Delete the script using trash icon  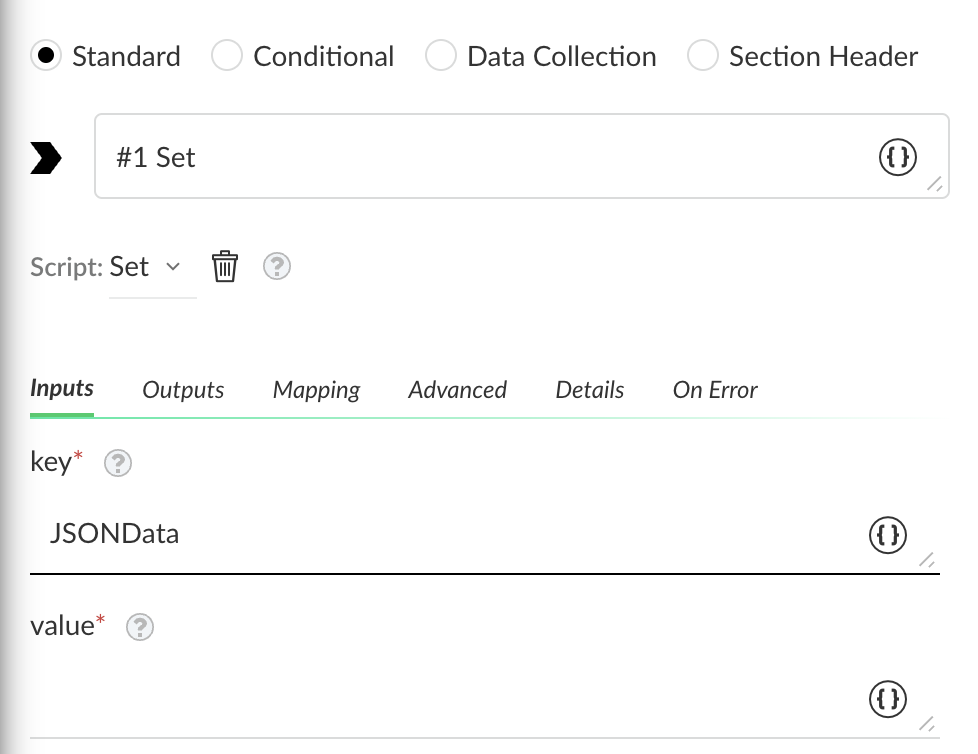225,266
